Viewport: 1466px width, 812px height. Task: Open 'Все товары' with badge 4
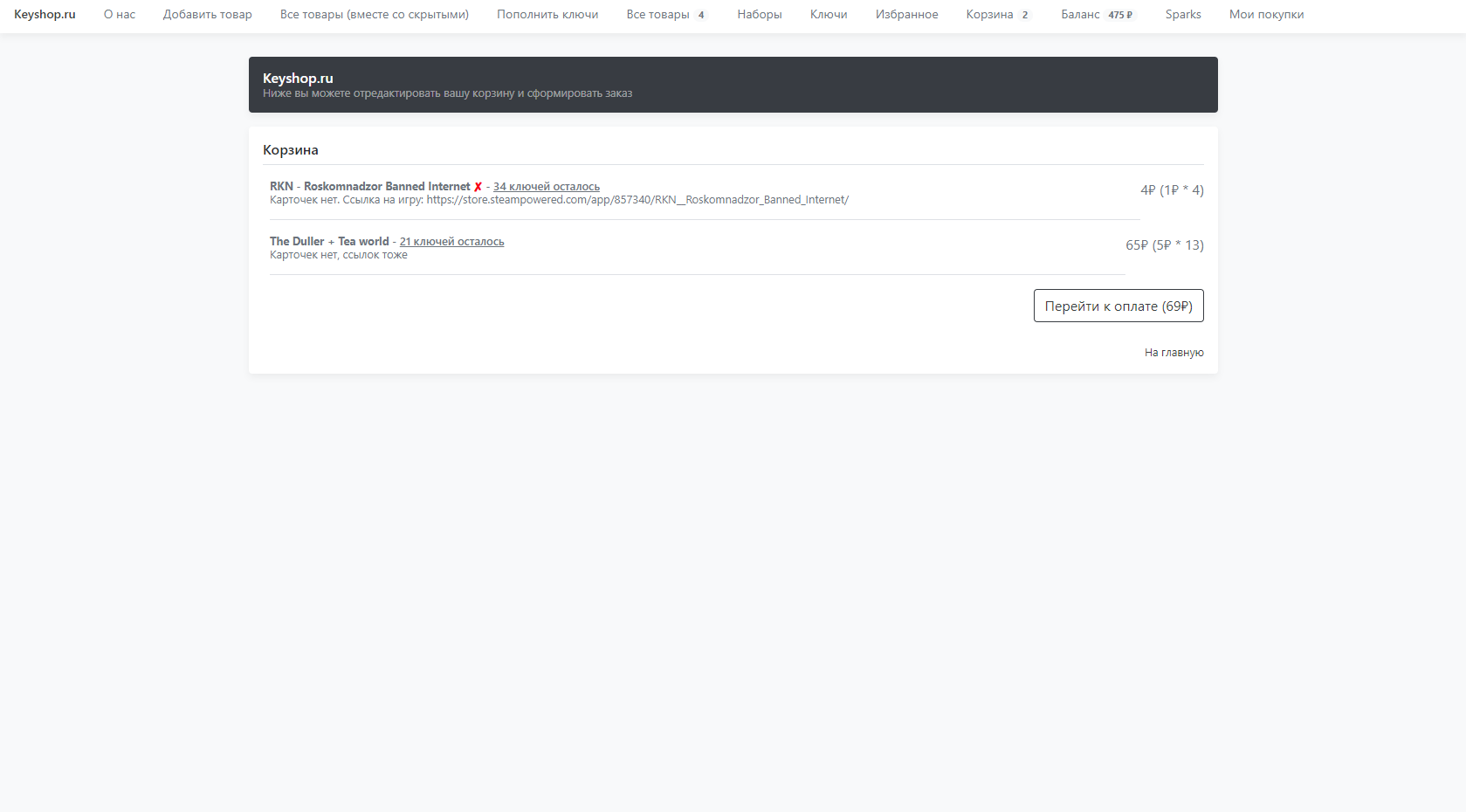pos(666,15)
